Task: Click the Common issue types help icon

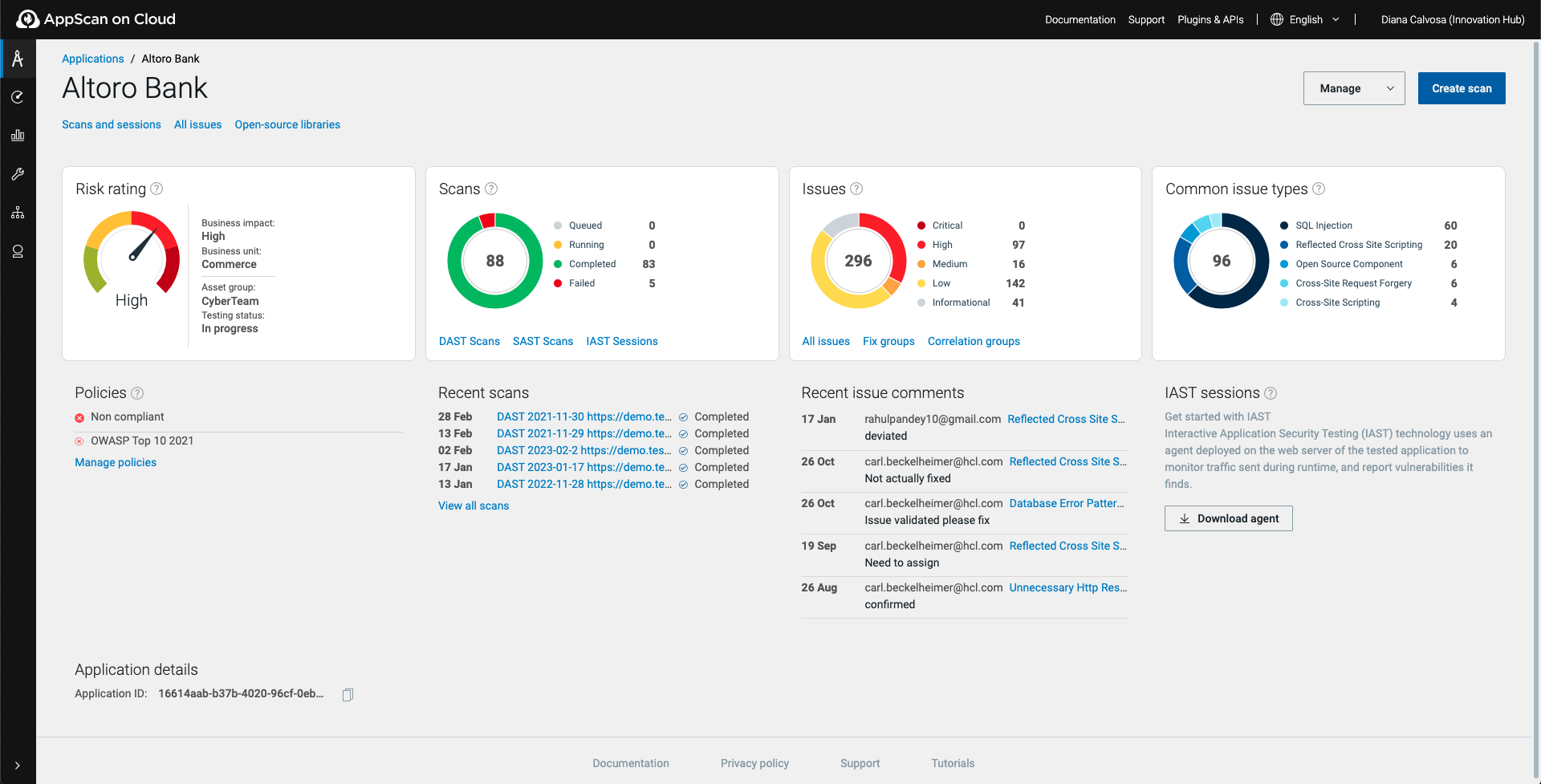Action: pyautogui.click(x=1319, y=189)
